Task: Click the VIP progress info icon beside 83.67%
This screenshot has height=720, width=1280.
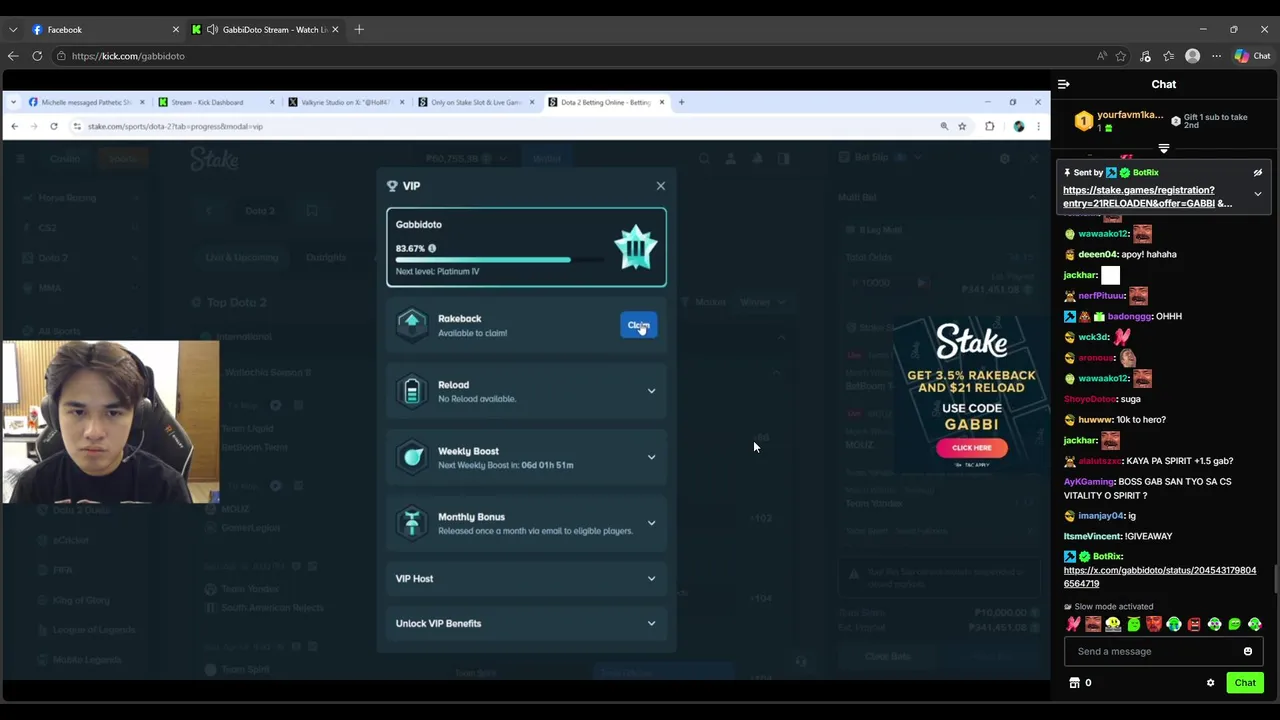Action: pos(431,248)
